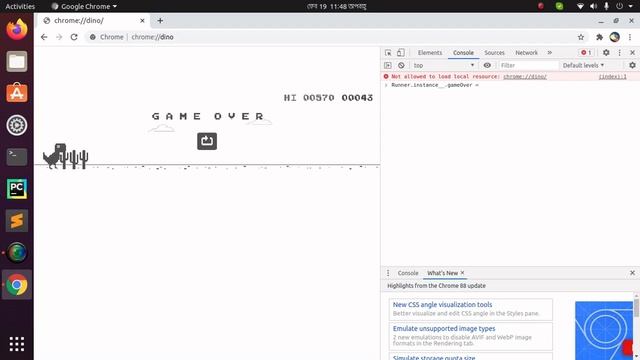Viewport: 640px width, 360px height.
Task: Open the (index):1 source link
Action: coord(612,76)
